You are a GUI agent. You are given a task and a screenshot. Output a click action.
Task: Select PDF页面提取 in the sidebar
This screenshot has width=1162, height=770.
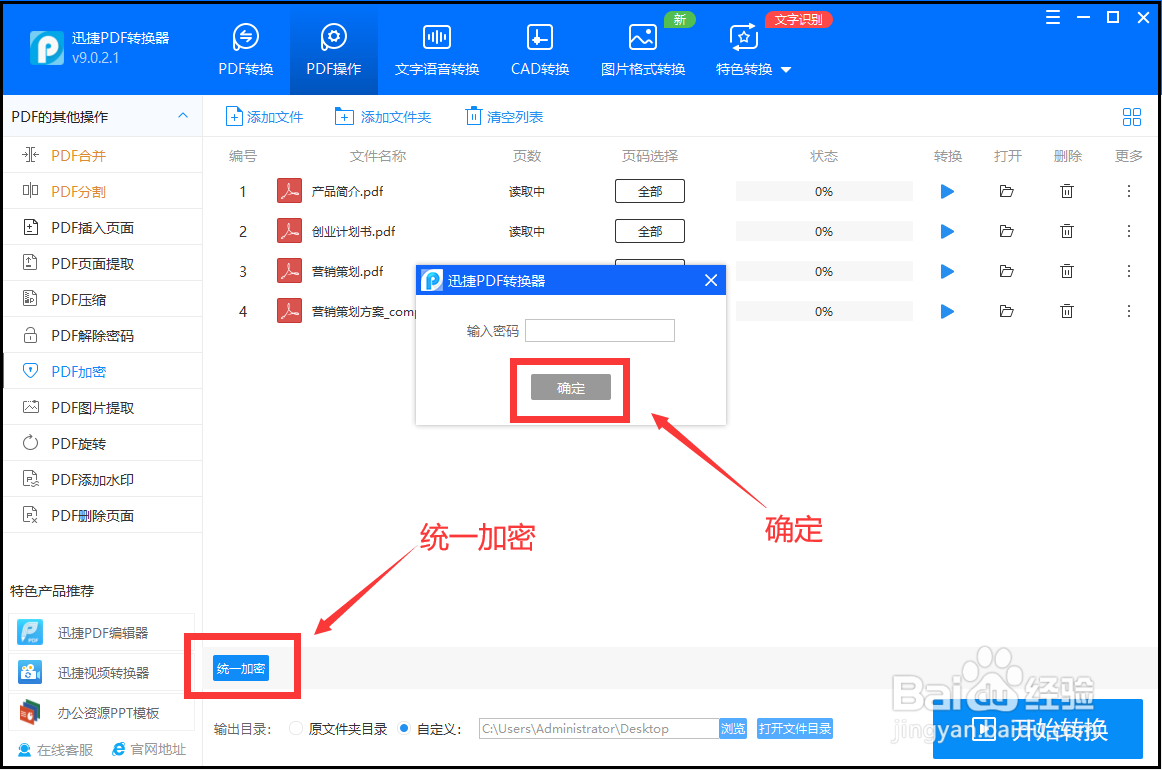coord(102,263)
